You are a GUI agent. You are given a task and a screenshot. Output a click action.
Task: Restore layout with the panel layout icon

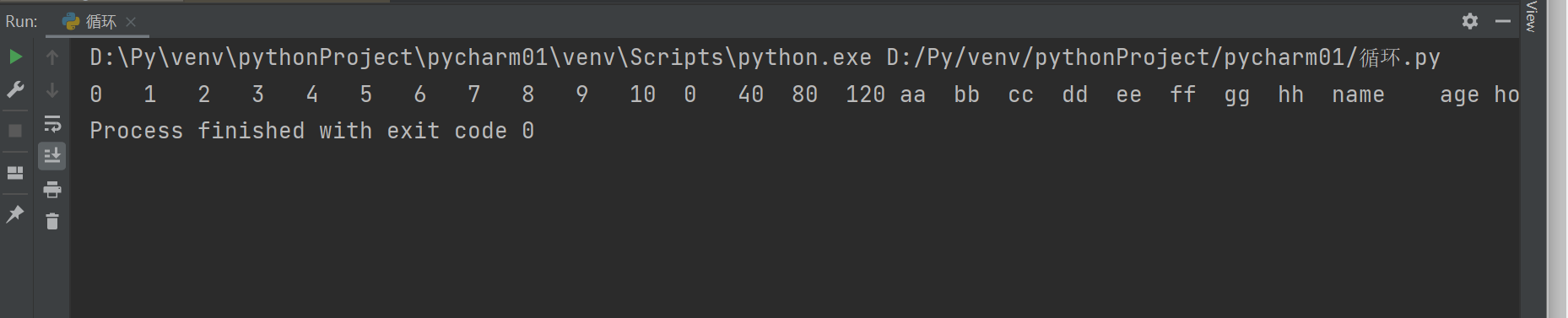(15, 173)
